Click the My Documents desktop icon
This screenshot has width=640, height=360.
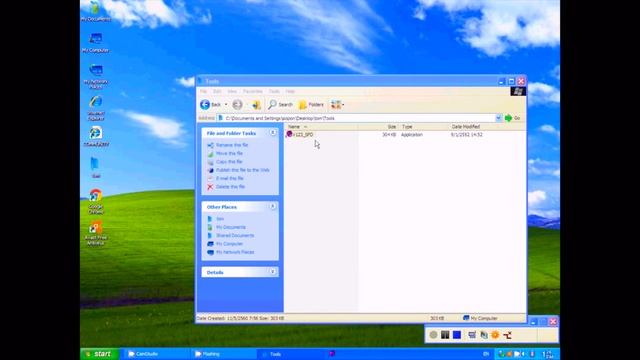[x=96, y=11]
